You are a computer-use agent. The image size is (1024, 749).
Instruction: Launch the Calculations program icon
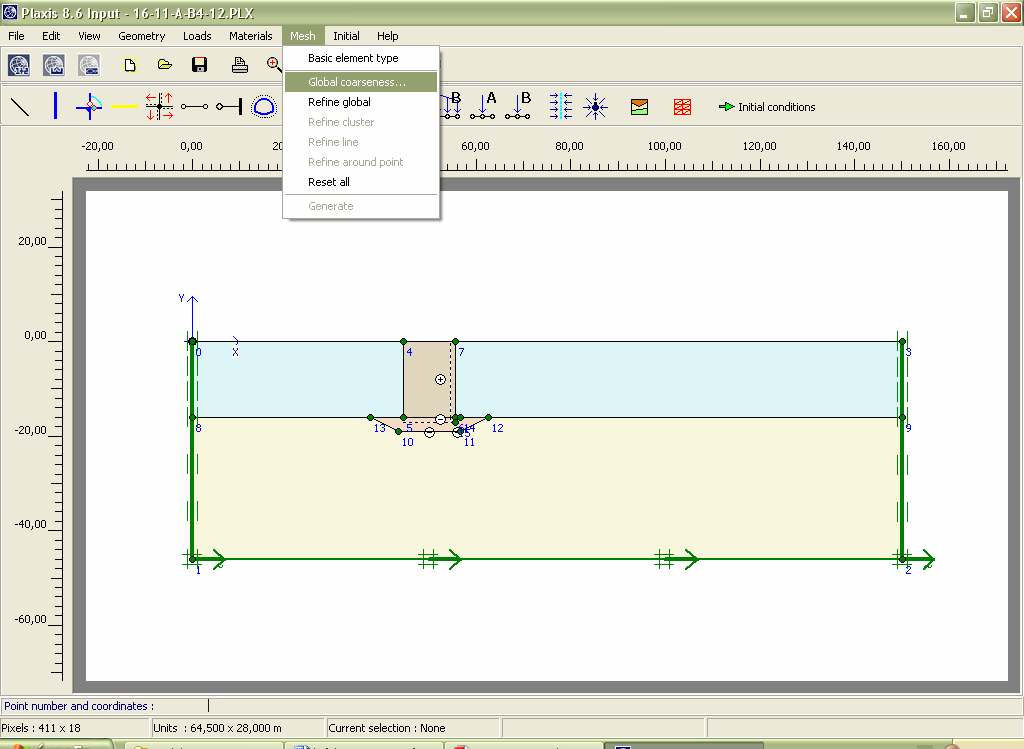[54, 65]
